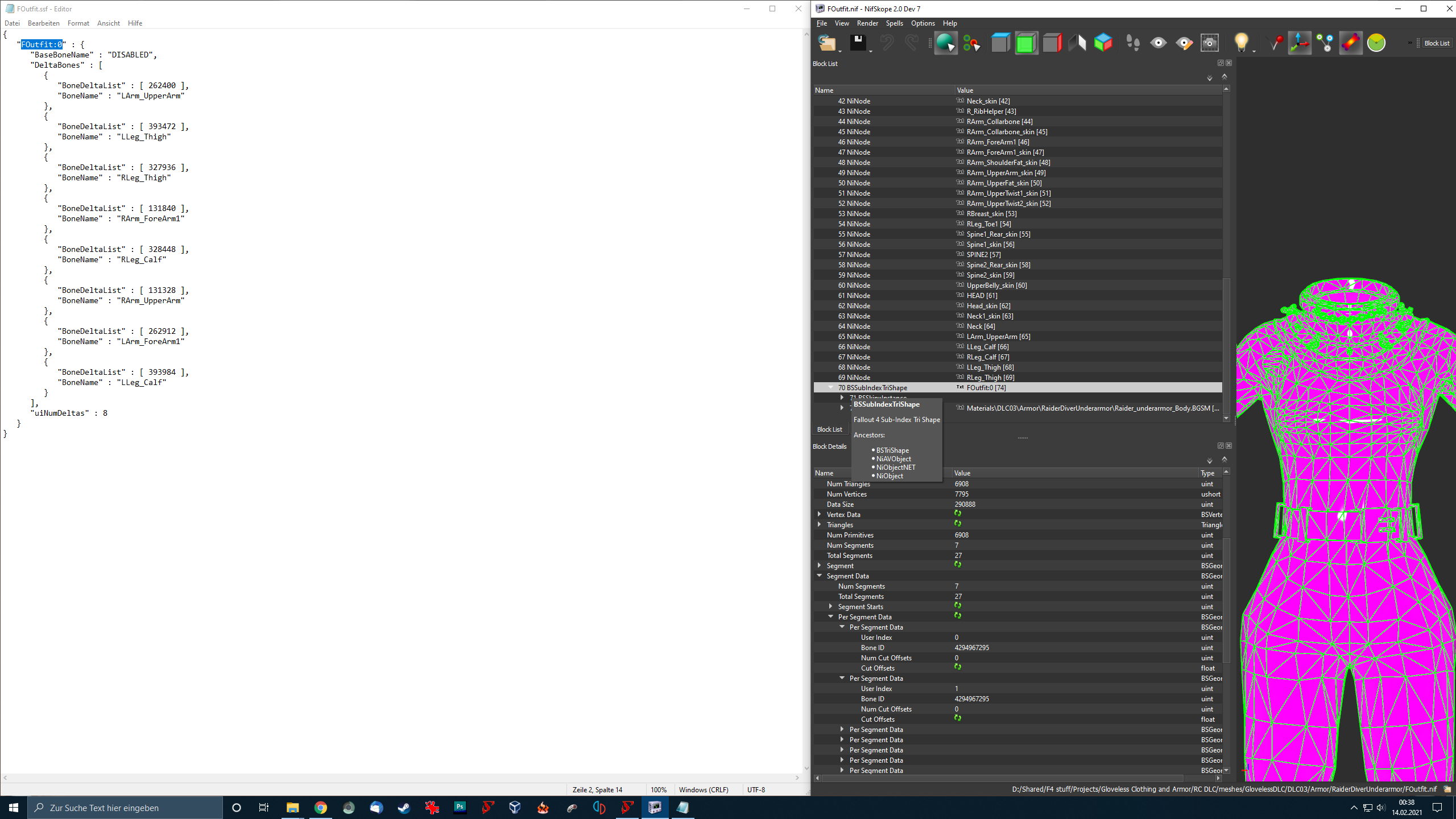Viewport: 1456px width, 819px height.
Task: Click the screenshot camera icon
Action: [1210, 43]
